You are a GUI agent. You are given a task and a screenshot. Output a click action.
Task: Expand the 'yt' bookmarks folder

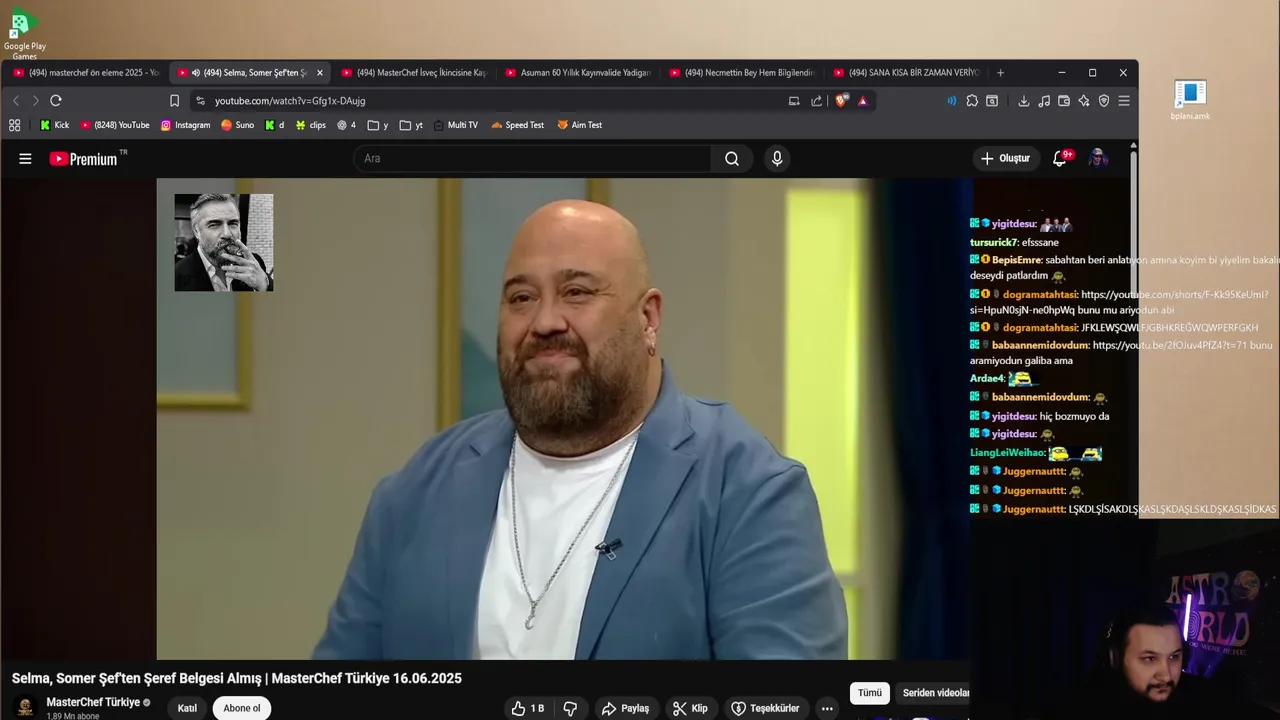coord(411,125)
